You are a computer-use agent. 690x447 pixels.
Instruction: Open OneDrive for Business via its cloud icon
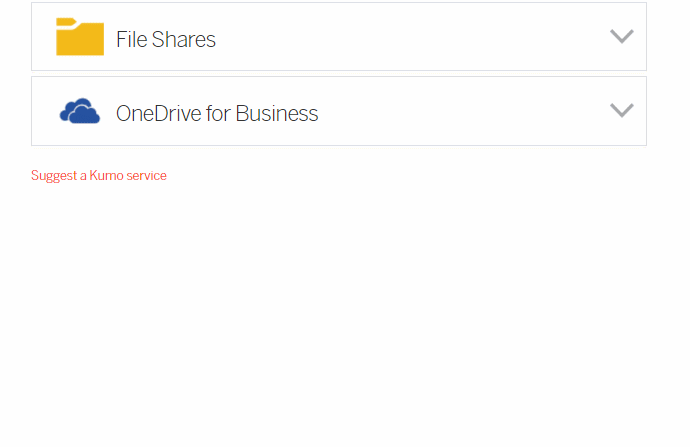(80, 111)
